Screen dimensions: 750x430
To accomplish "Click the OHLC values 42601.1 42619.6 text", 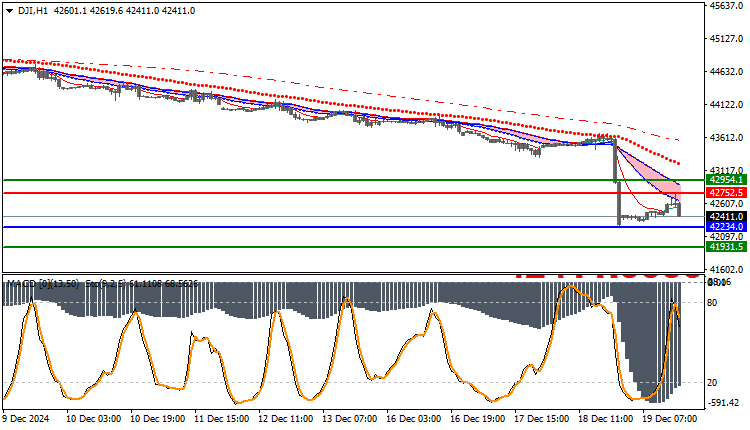I will coord(88,11).
